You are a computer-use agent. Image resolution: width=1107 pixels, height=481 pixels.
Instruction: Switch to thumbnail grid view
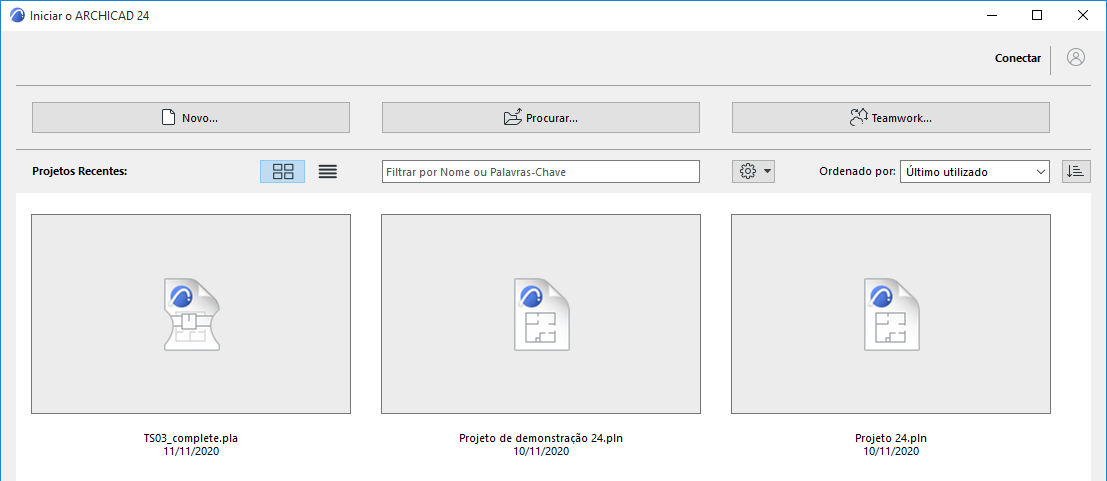coord(282,171)
